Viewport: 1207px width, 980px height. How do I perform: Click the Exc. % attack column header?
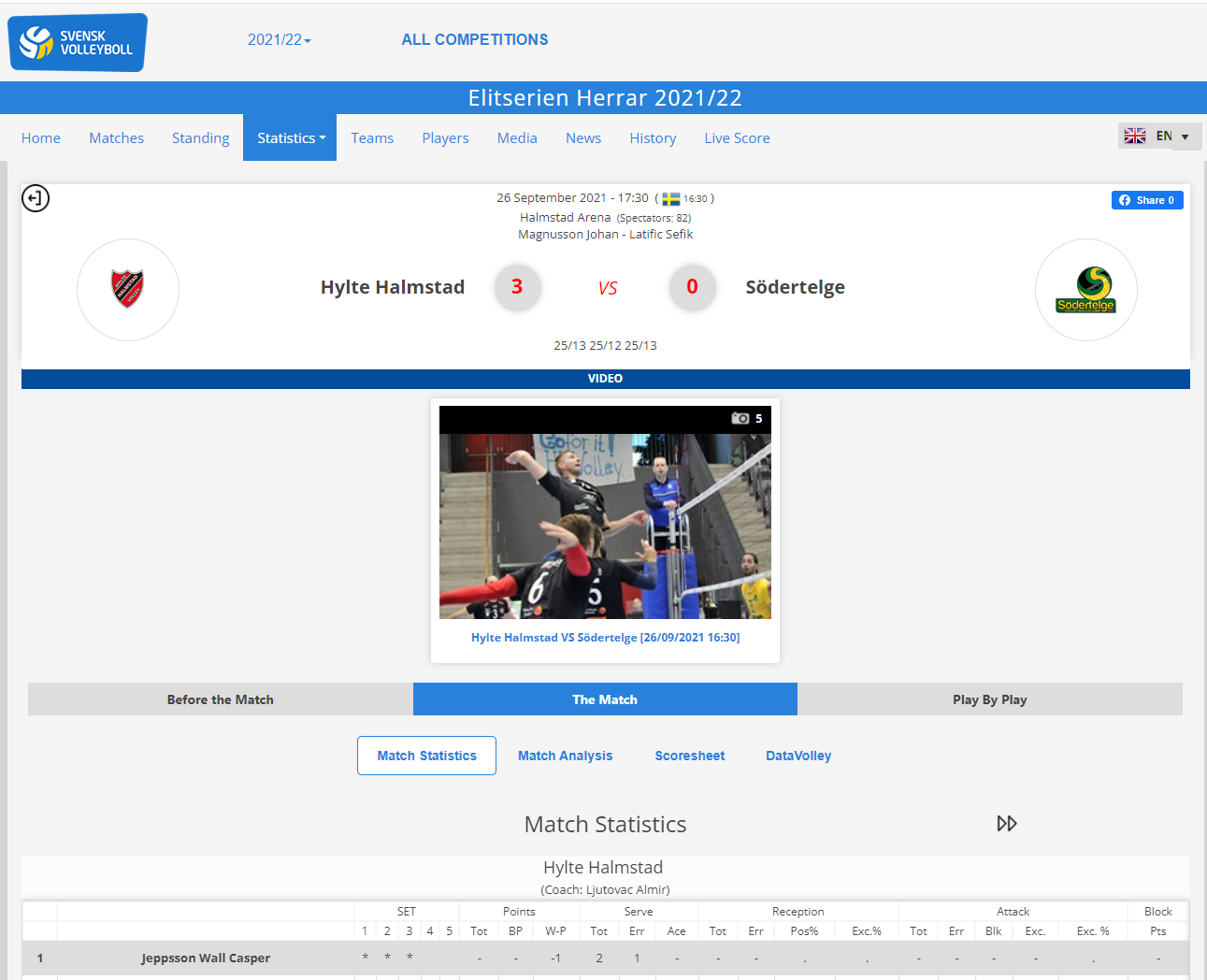click(x=1092, y=931)
